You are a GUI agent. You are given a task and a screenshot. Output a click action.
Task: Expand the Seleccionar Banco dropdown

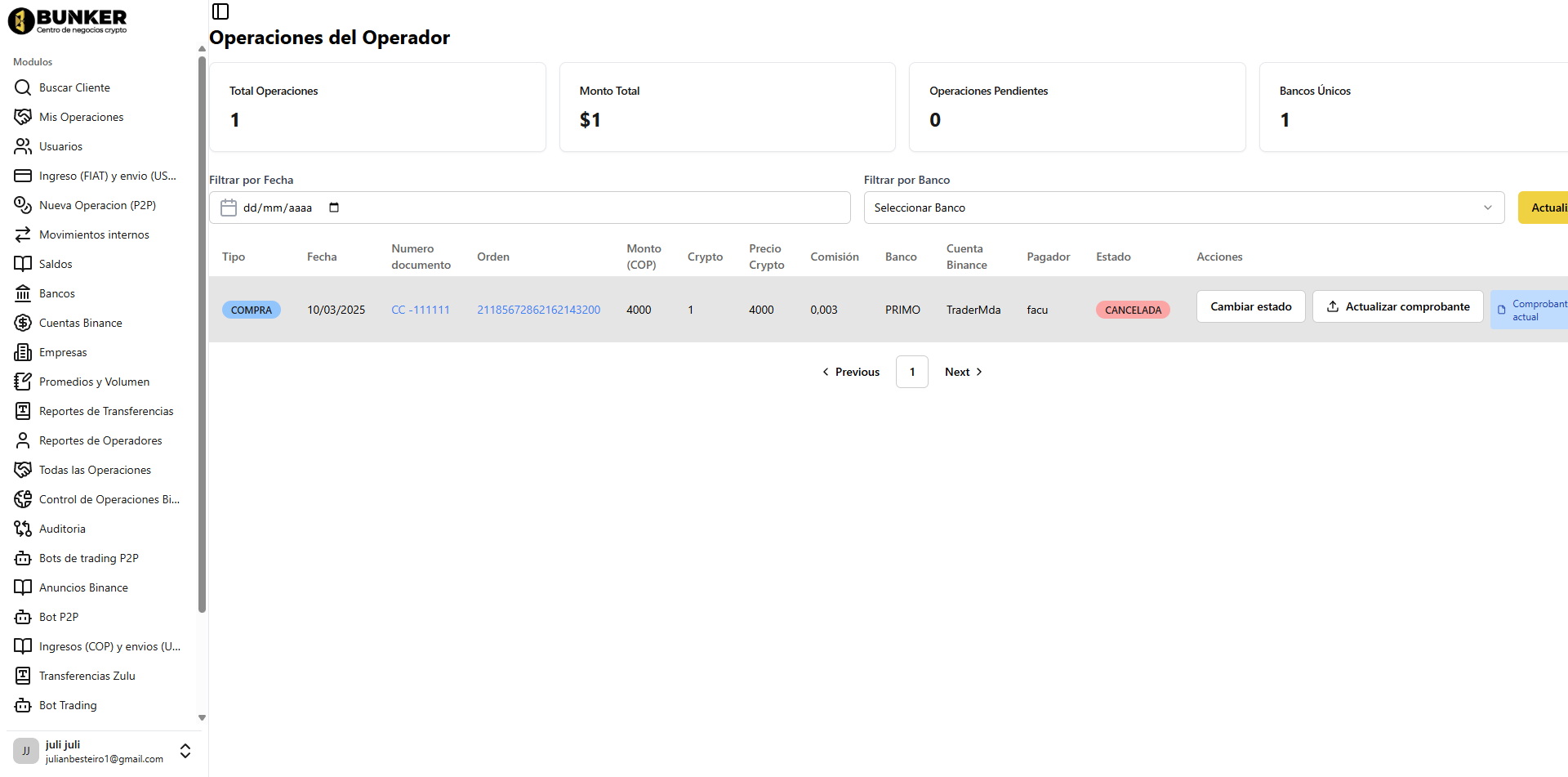1183,208
